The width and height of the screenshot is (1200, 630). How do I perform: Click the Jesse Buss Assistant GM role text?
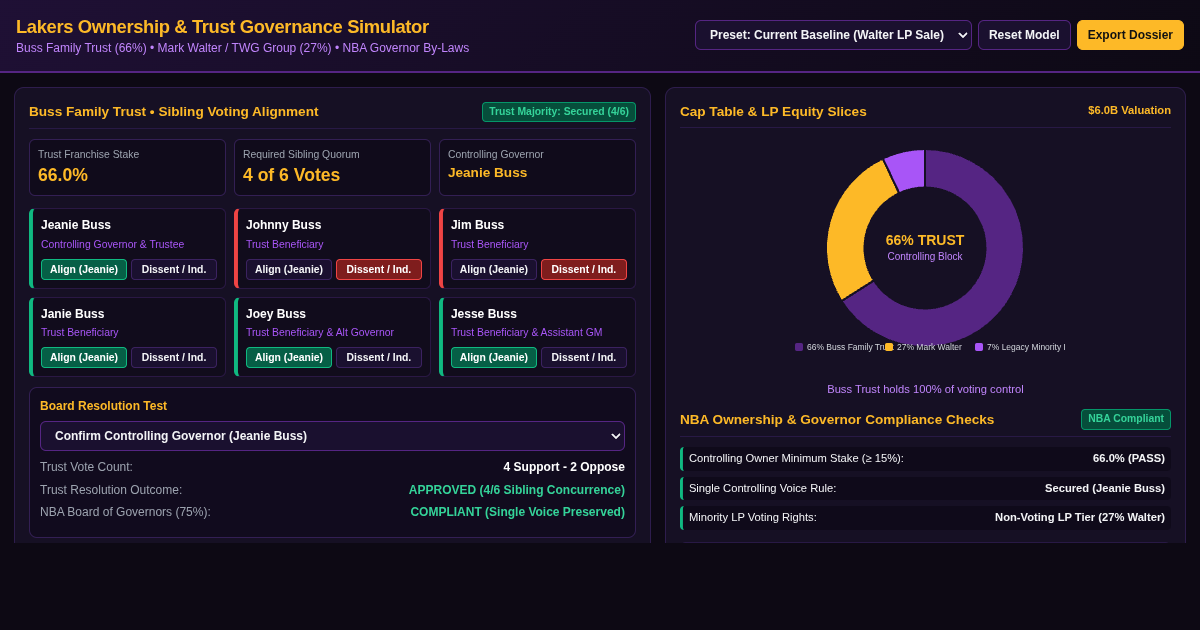pos(526,332)
